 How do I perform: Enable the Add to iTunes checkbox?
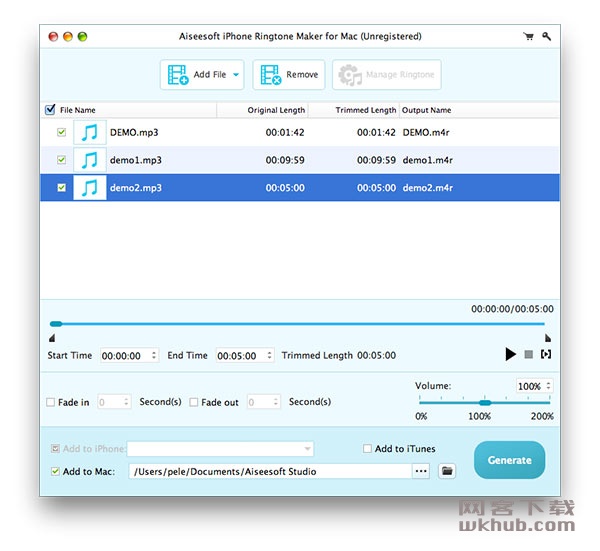[367, 448]
